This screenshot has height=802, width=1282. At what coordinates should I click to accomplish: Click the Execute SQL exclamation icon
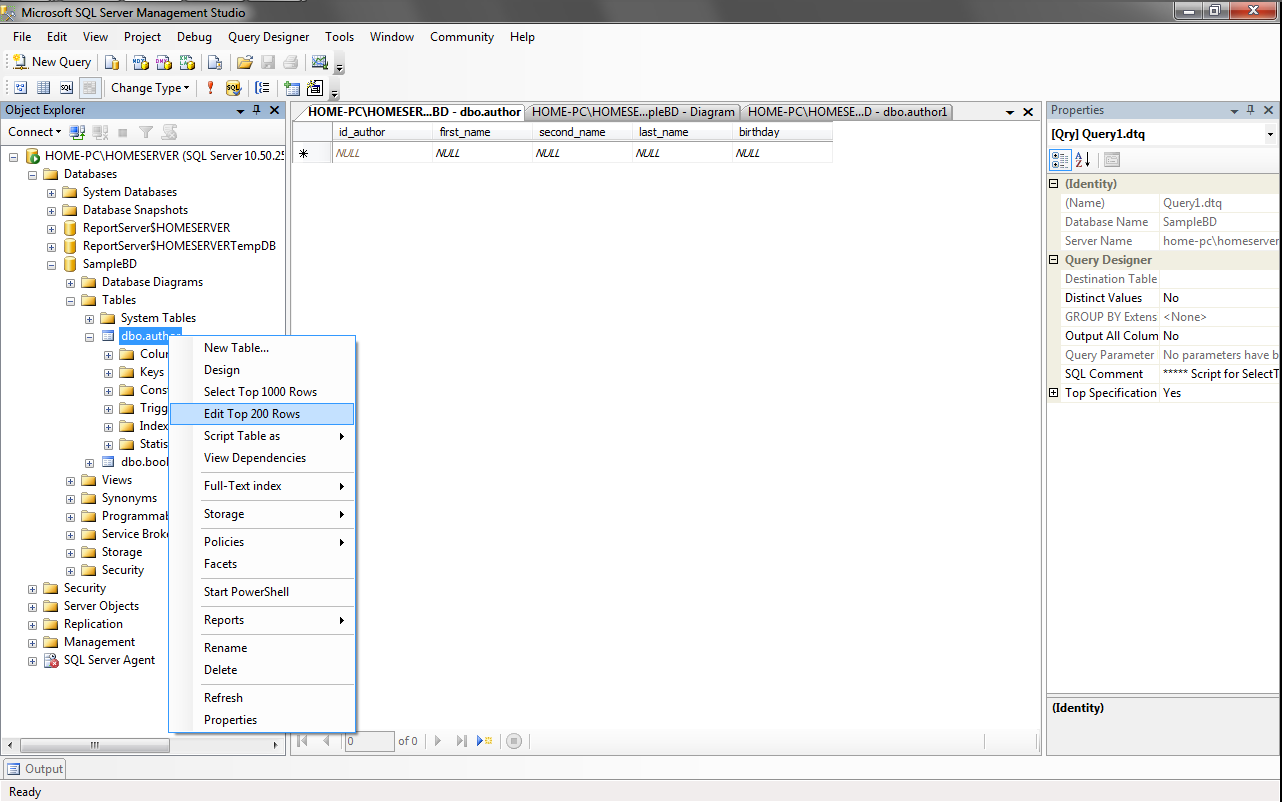click(210, 88)
